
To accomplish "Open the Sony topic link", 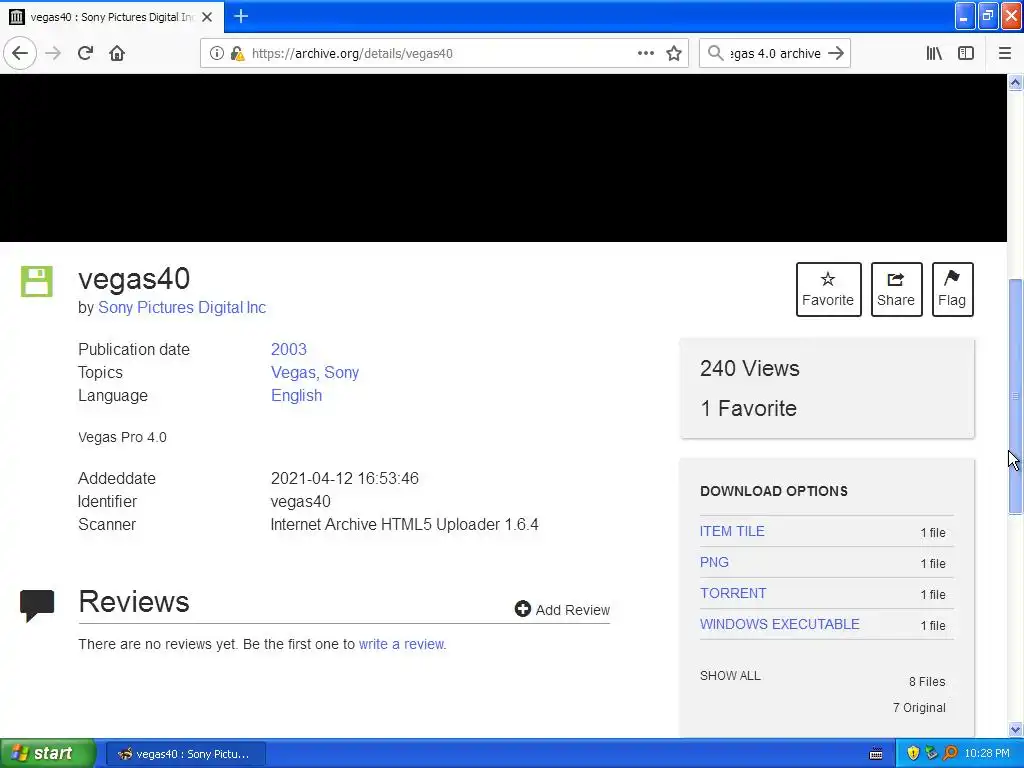I will [342, 372].
